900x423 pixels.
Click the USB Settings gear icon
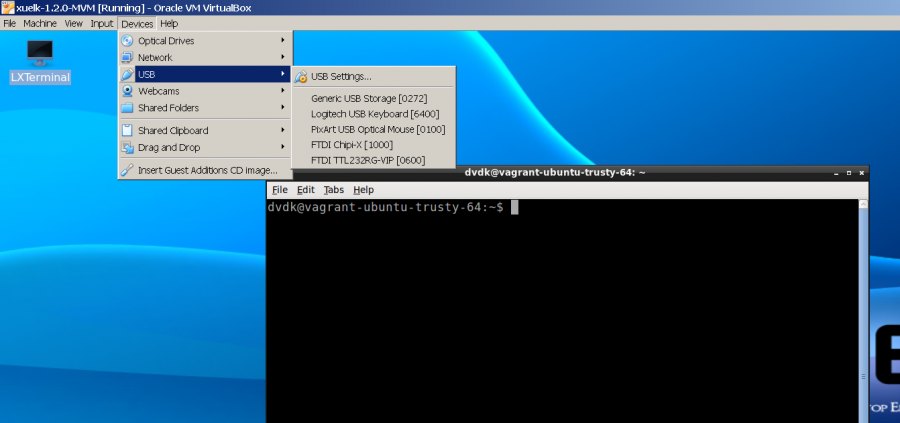[301, 77]
